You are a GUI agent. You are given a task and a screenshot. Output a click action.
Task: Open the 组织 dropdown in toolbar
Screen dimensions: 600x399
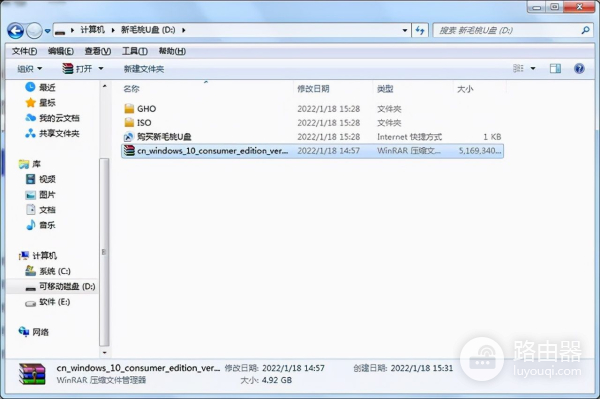[x=29, y=69]
